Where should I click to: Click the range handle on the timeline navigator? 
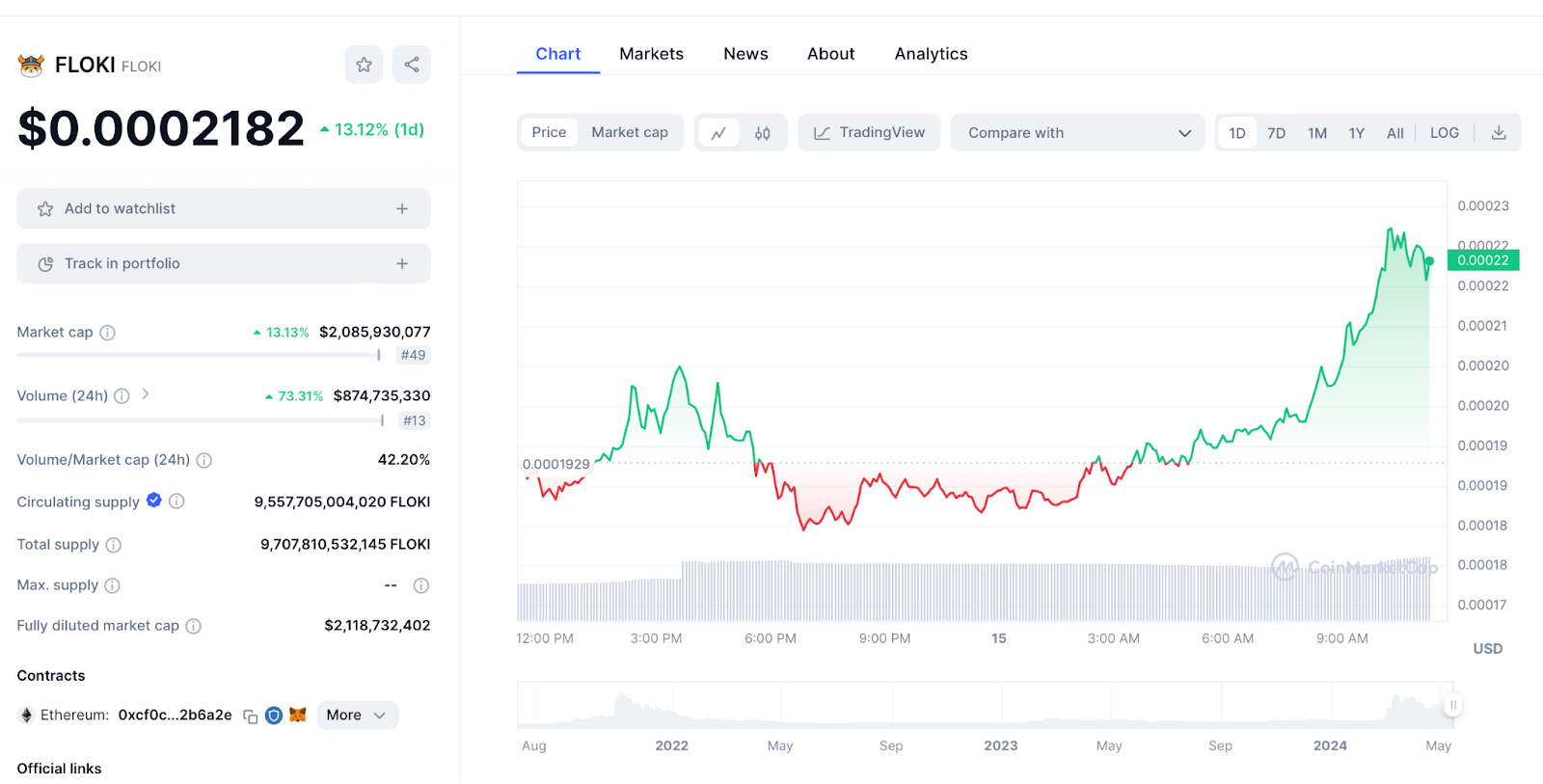[x=1453, y=705]
